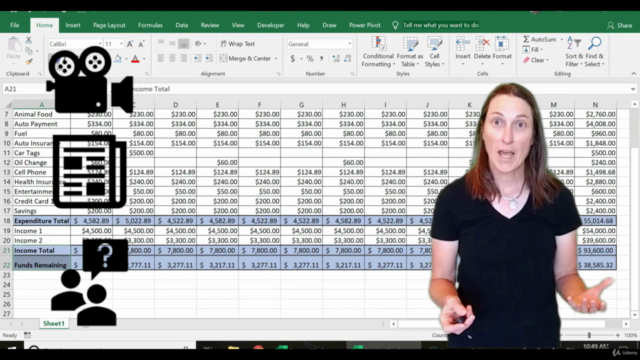Align text left in Alignment group
This screenshot has width=640, height=360.
pos(161,59)
